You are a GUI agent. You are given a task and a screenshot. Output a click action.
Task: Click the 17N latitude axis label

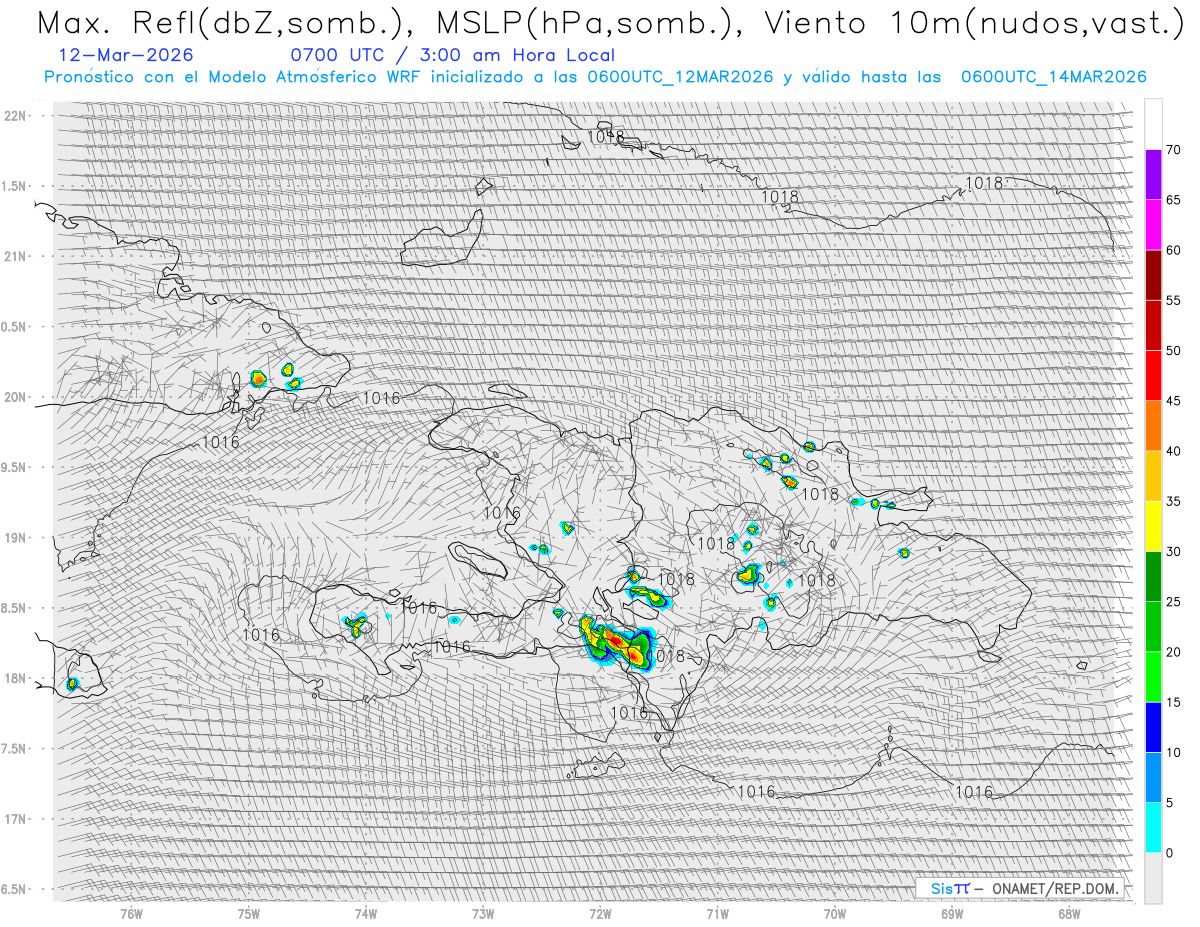[x=14, y=819]
